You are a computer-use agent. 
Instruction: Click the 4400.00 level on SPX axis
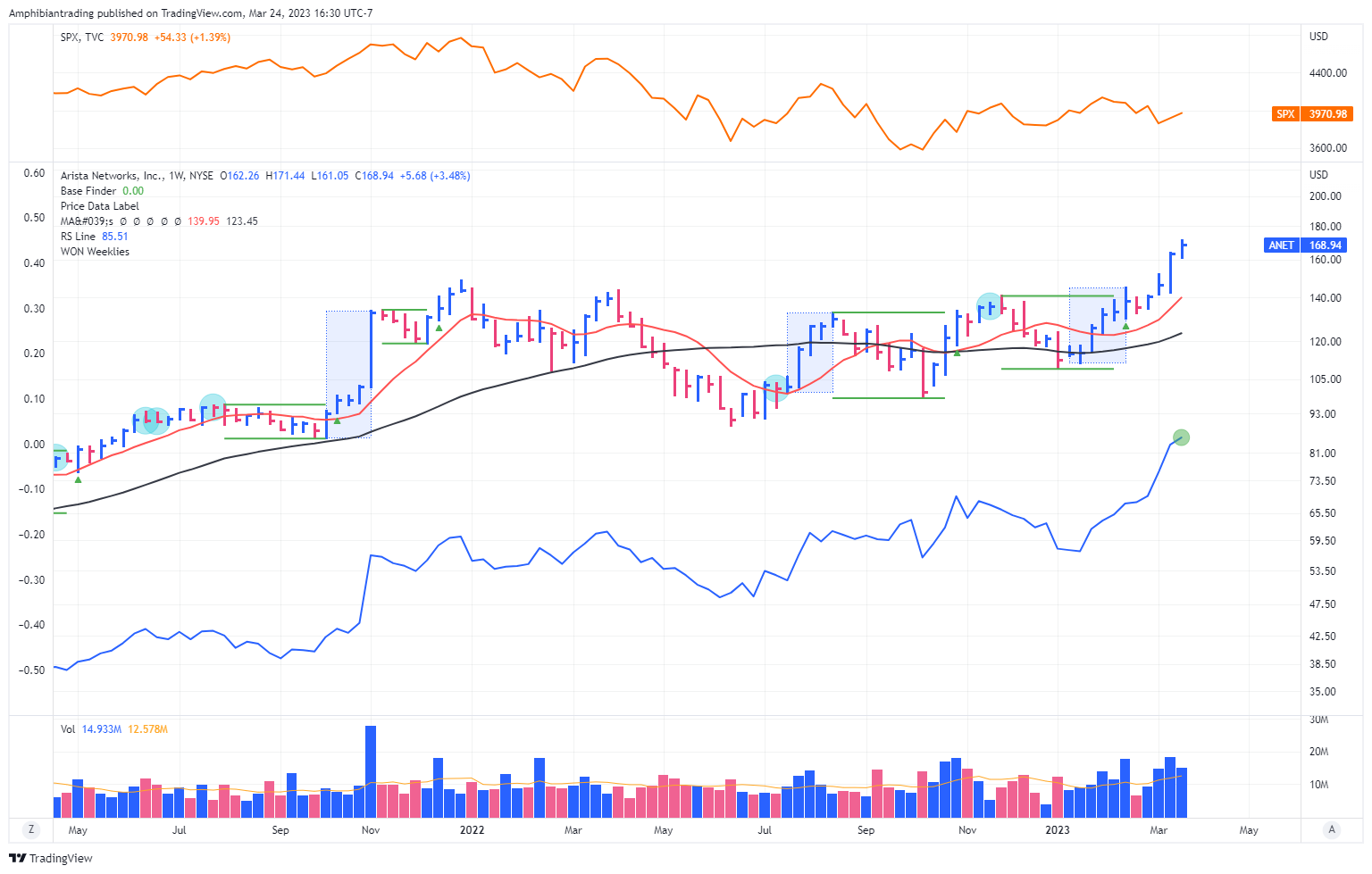1328,73
